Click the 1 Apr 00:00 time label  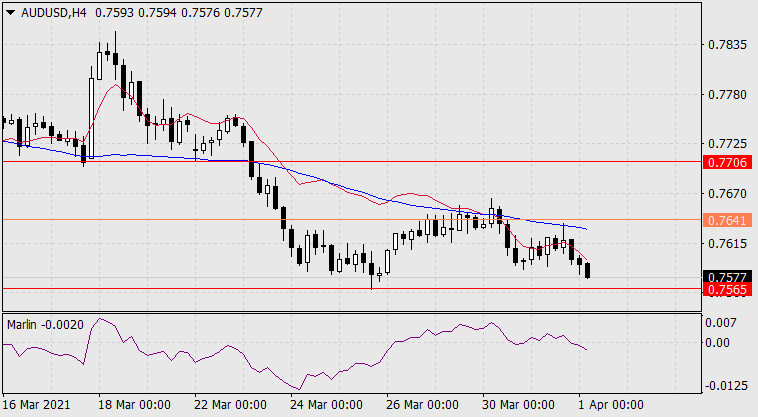point(611,404)
